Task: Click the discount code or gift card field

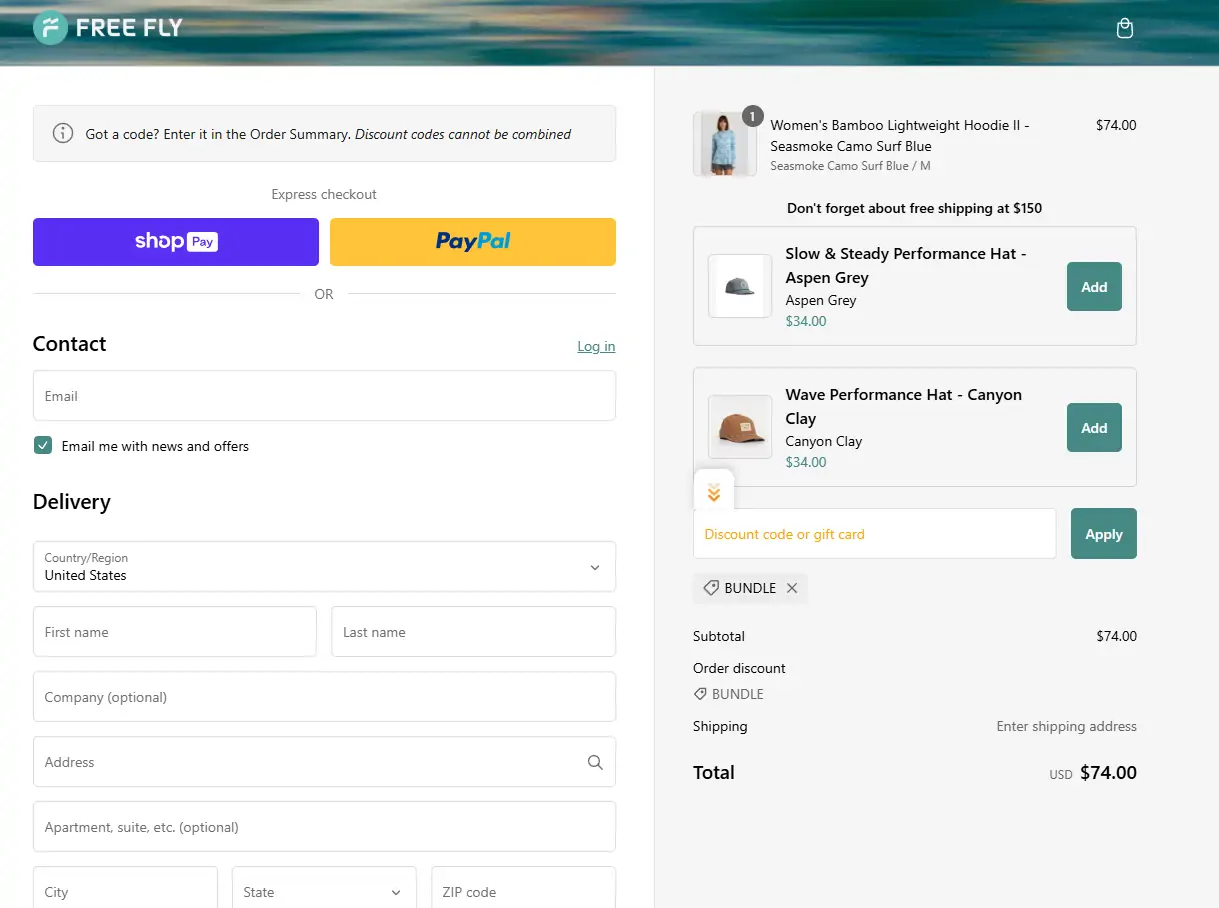Action: point(874,534)
